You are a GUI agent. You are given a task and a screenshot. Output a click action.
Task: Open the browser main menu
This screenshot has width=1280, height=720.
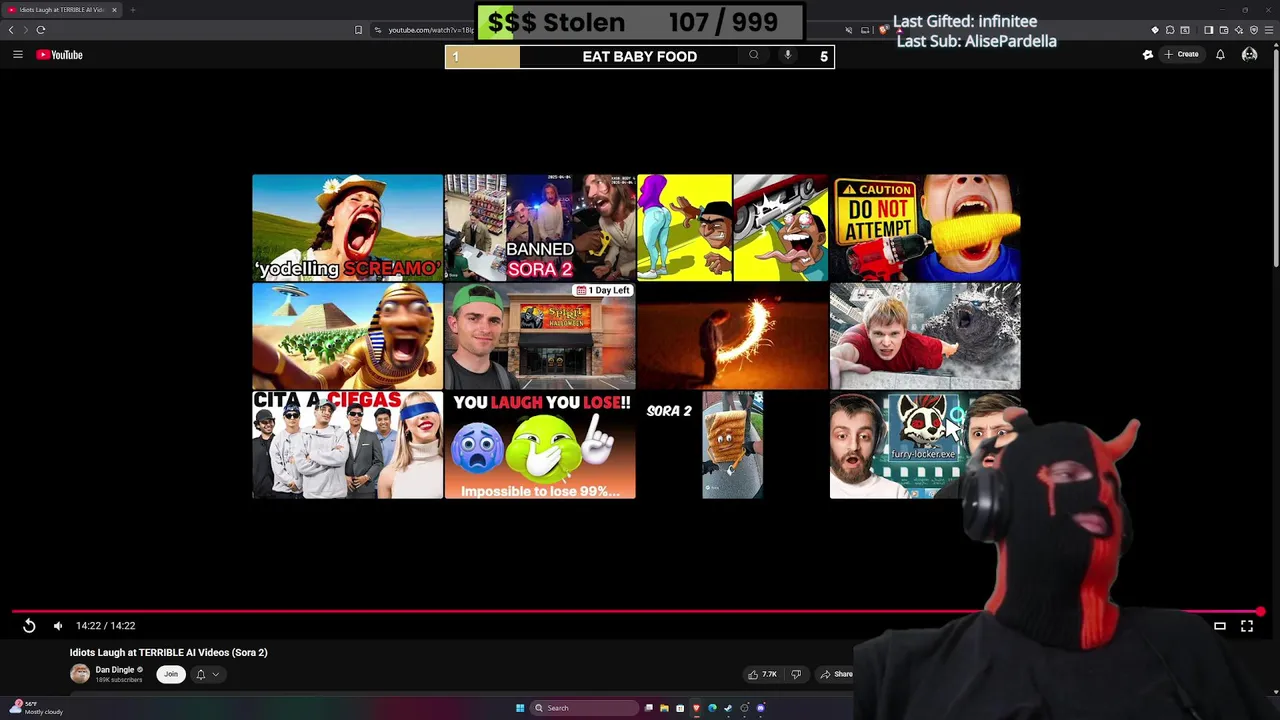1269,30
